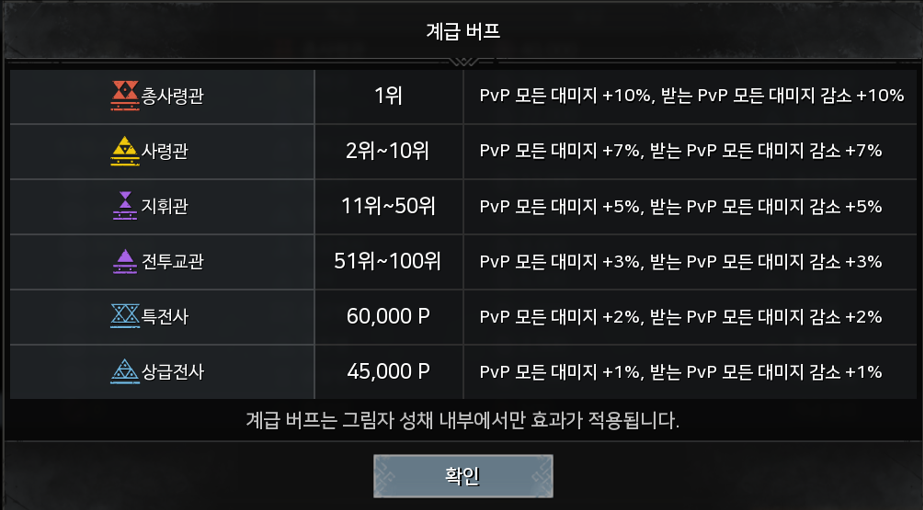Image resolution: width=923 pixels, height=510 pixels.
Task: Select the 51위~100위 rank range cell
Action: (x=388, y=261)
